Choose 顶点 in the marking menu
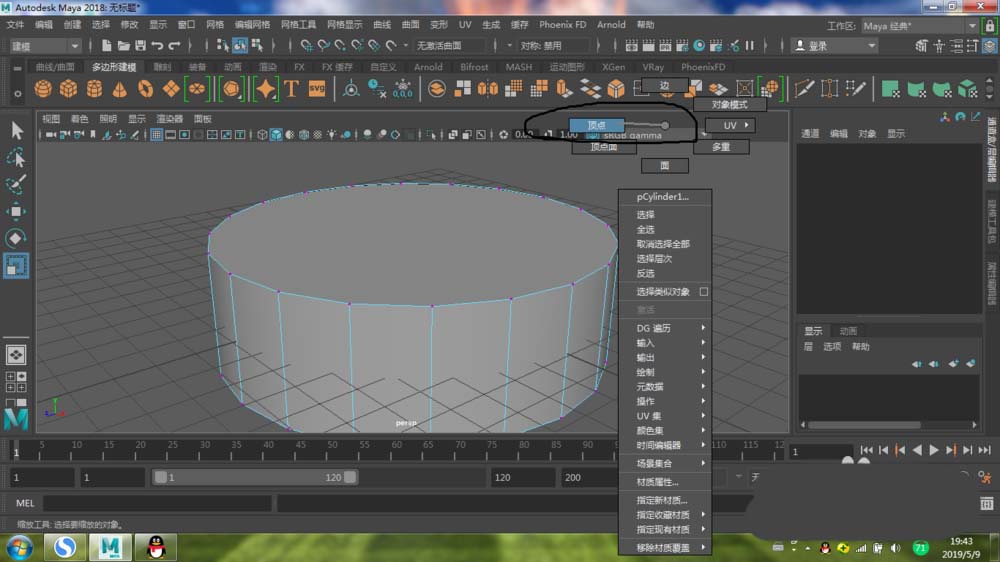 (x=597, y=126)
